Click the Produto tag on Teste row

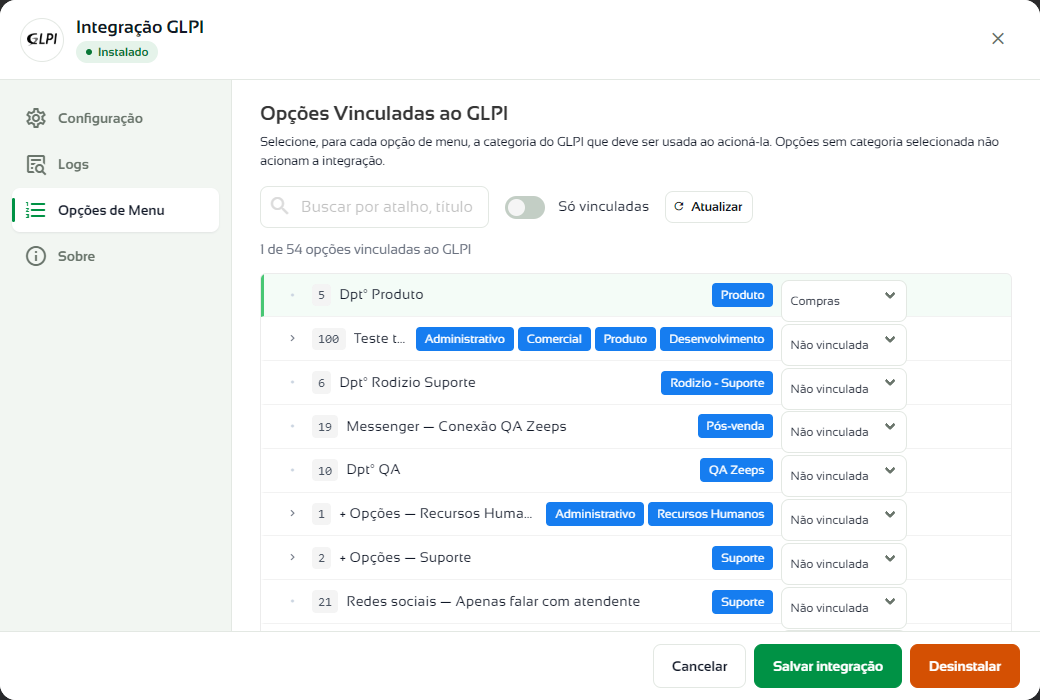coord(625,339)
